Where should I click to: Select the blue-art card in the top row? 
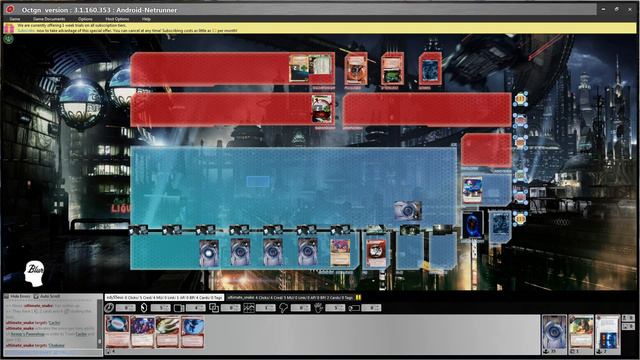coord(430,69)
